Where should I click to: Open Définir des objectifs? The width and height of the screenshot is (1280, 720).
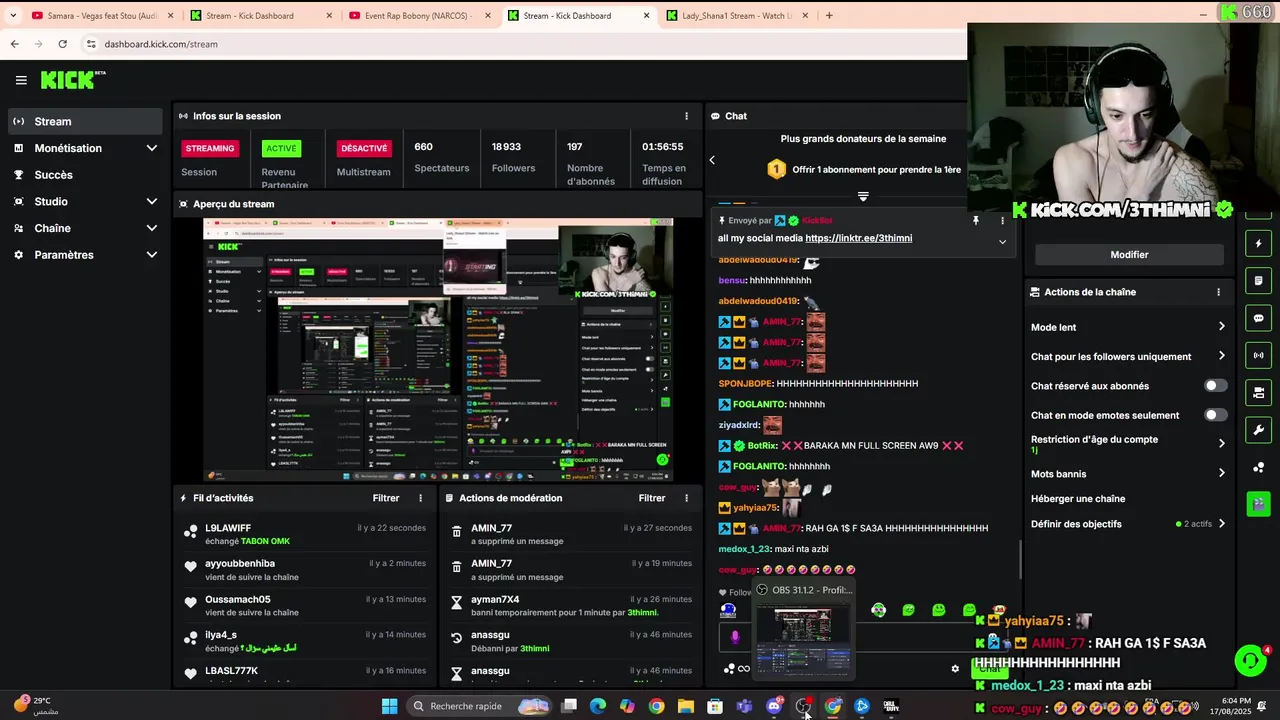tap(1128, 524)
